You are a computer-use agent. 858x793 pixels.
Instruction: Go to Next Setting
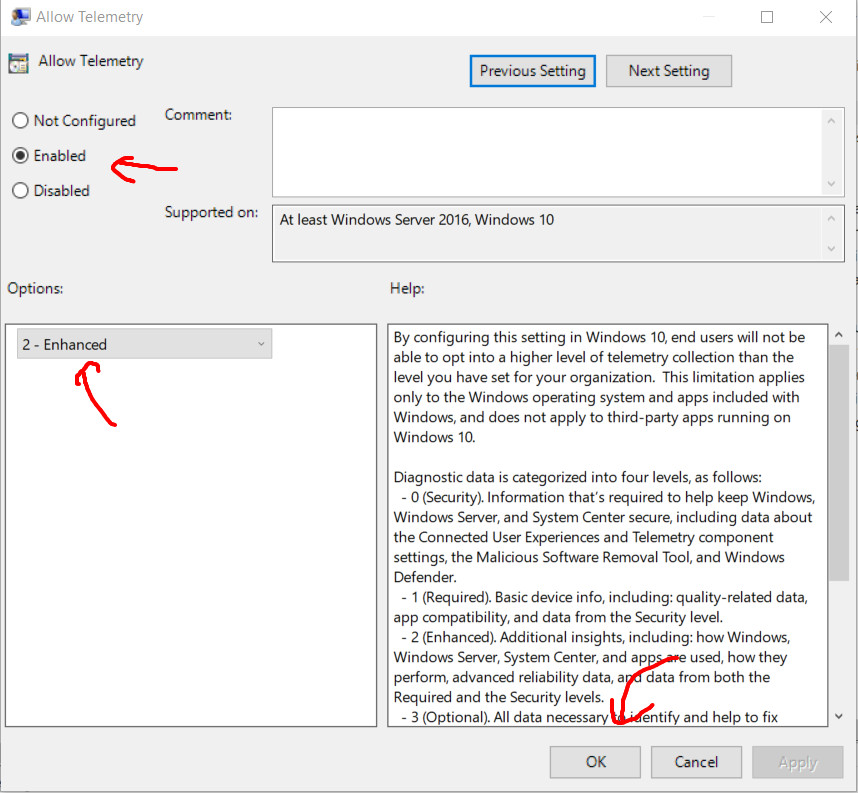[x=668, y=71]
